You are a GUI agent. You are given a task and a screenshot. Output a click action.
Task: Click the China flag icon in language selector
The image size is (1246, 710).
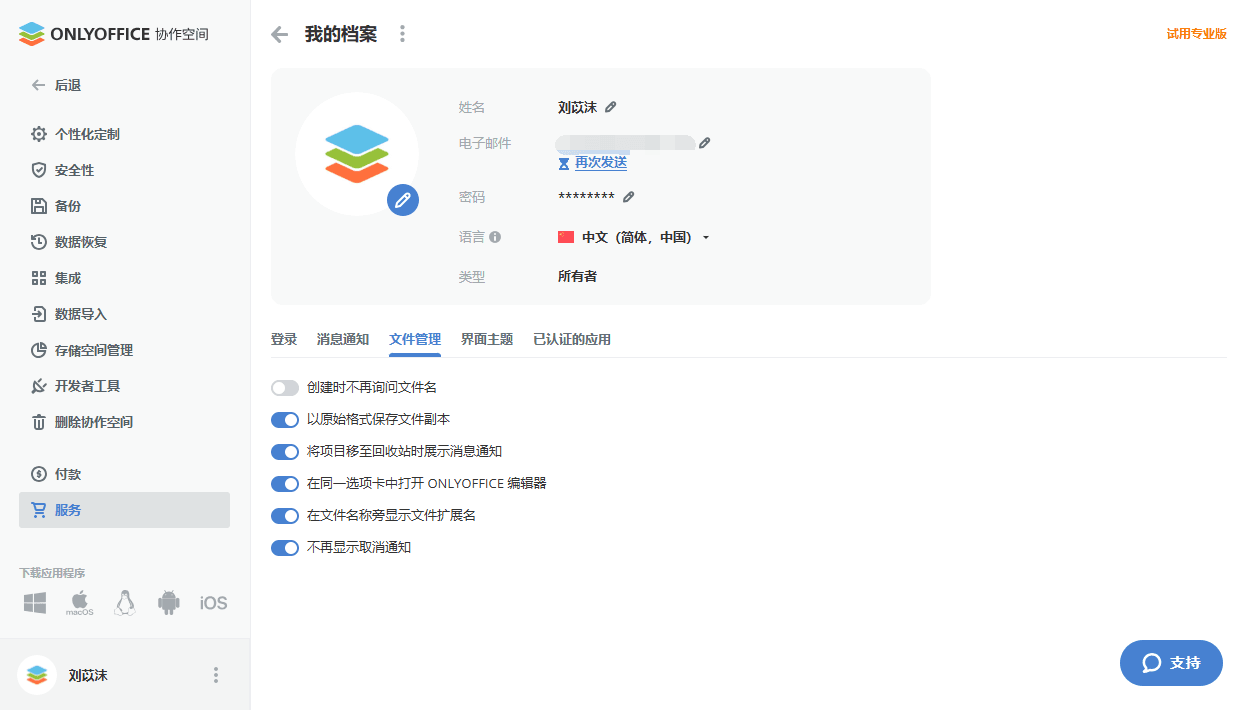pos(566,237)
